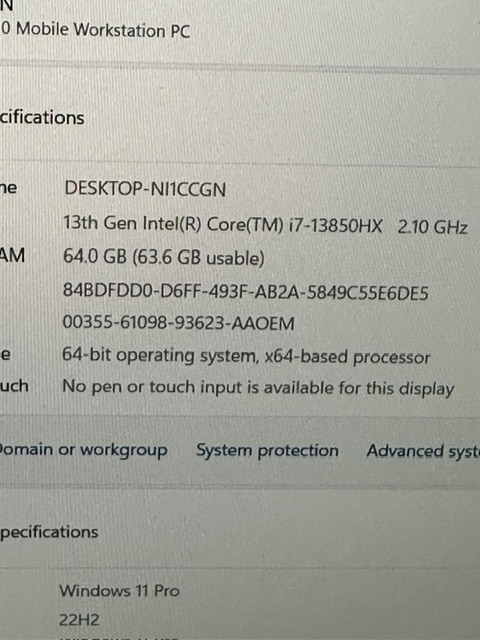Click the product ID 00355-61098-93623-AAOEM

pos(178,323)
